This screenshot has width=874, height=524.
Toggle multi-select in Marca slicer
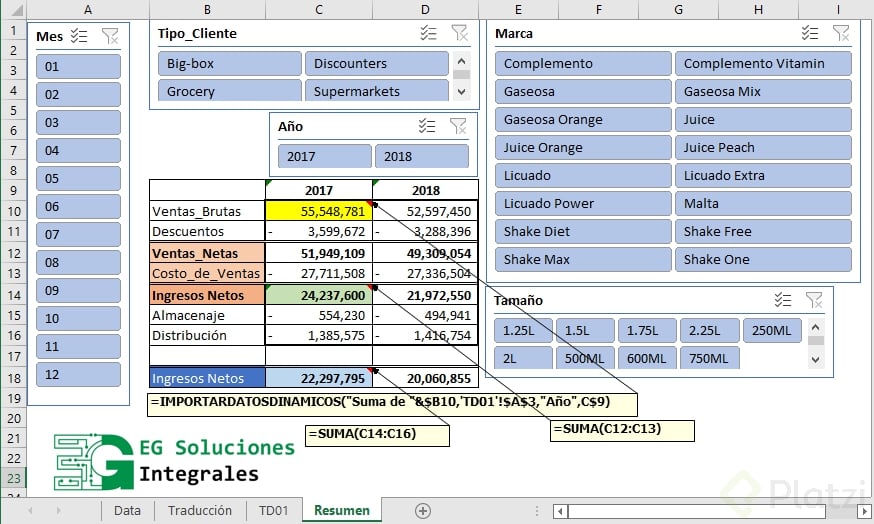[810, 33]
